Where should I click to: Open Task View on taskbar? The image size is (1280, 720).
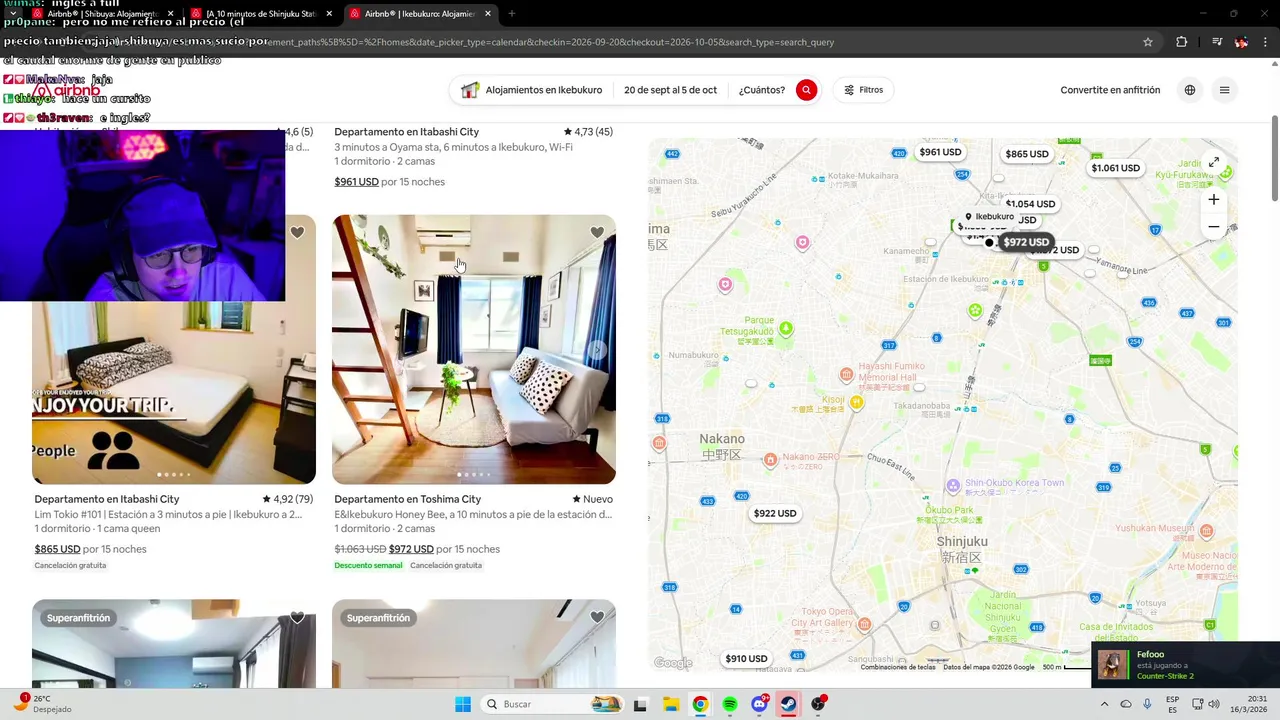coord(640,704)
